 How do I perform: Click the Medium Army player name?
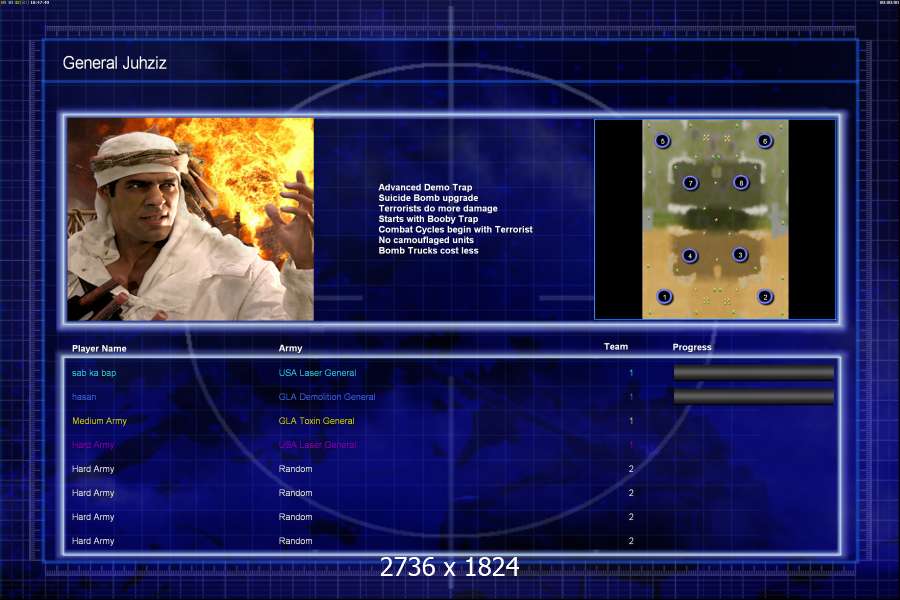(x=99, y=421)
